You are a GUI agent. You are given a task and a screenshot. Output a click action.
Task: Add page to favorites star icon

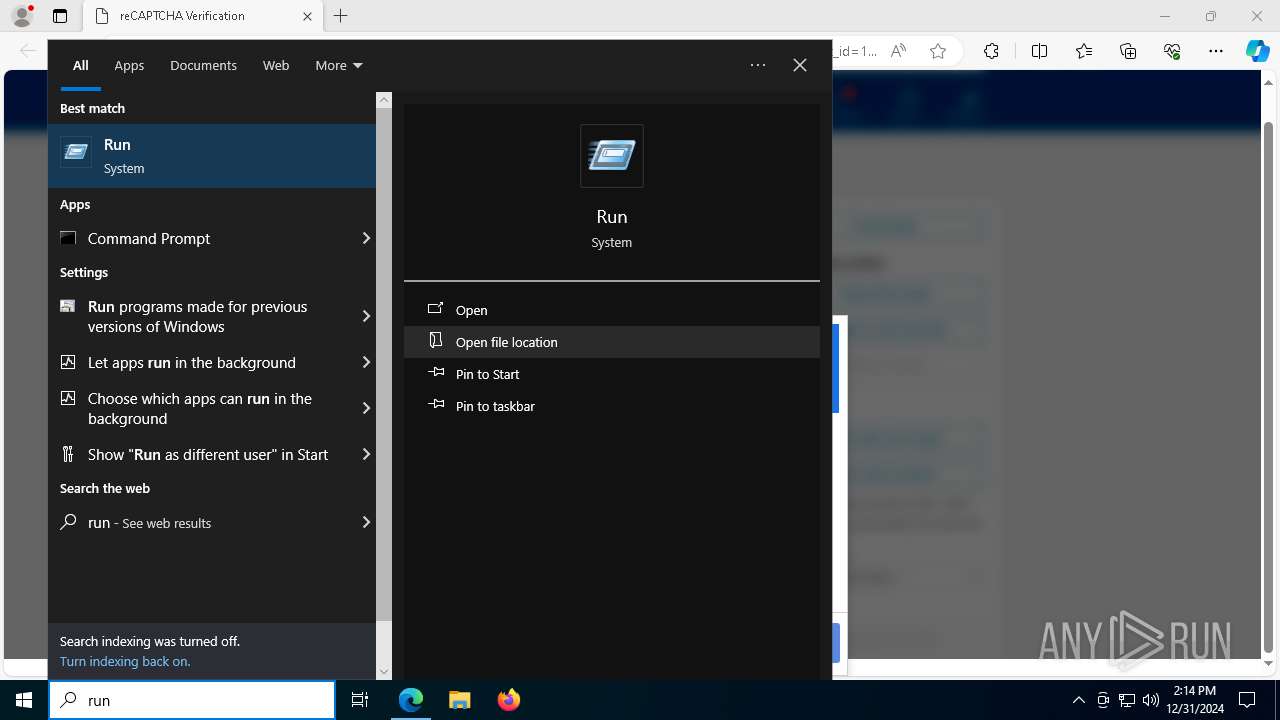click(938, 51)
